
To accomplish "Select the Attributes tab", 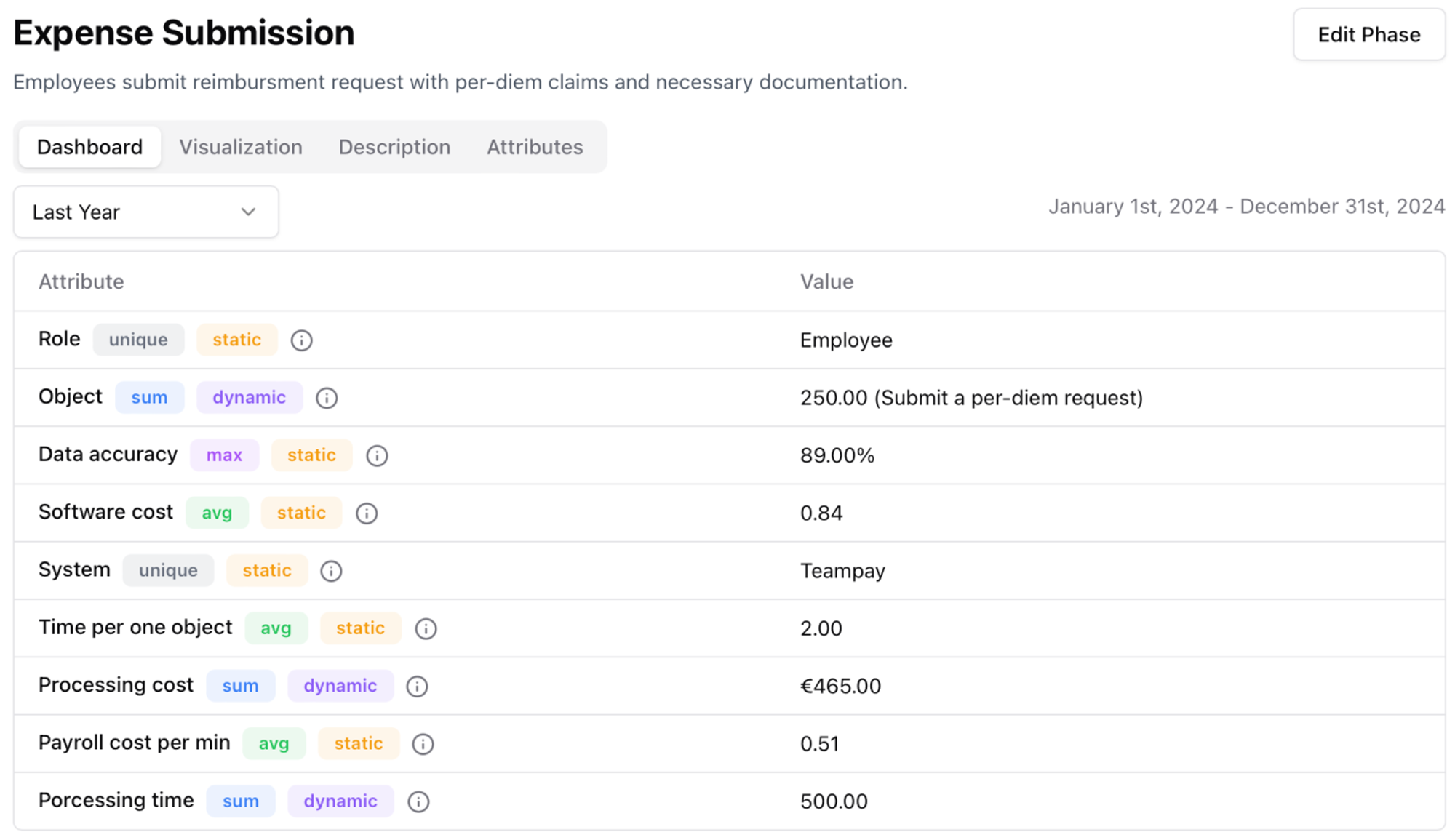I will pos(535,148).
